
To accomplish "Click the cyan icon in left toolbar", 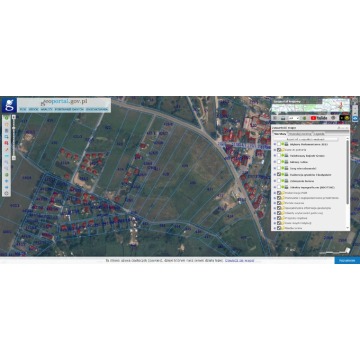I will point(7,156).
